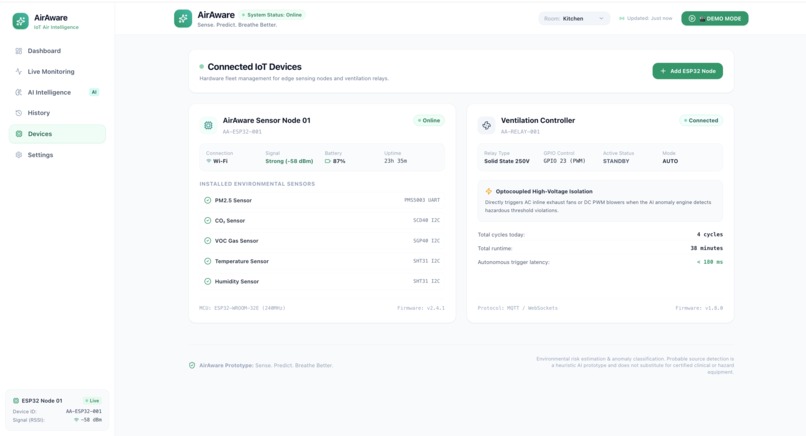Click the check icon beside VOC Gas Sensor
The height and width of the screenshot is (436, 806).
[x=208, y=241]
